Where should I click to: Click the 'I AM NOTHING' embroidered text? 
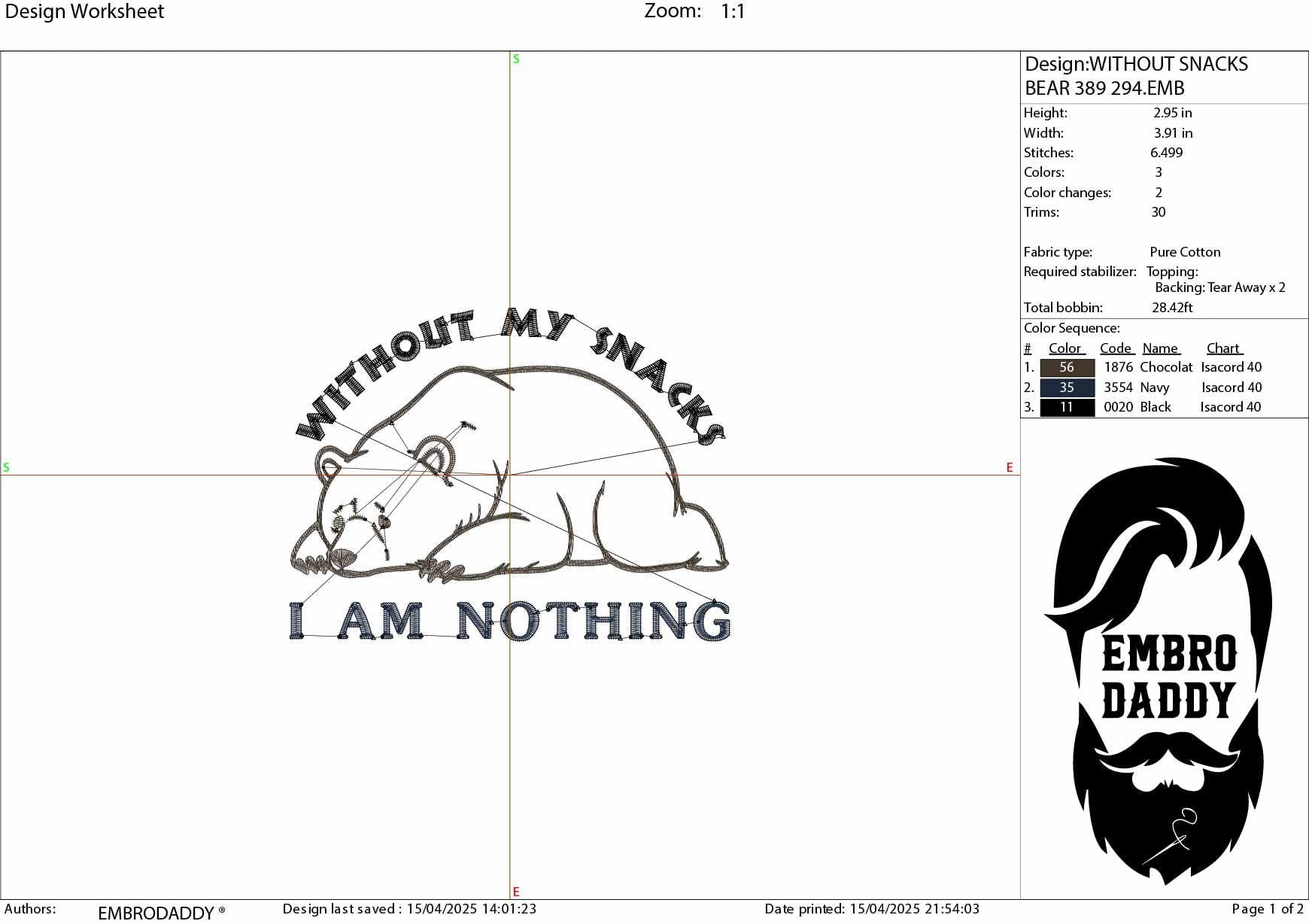[510, 621]
